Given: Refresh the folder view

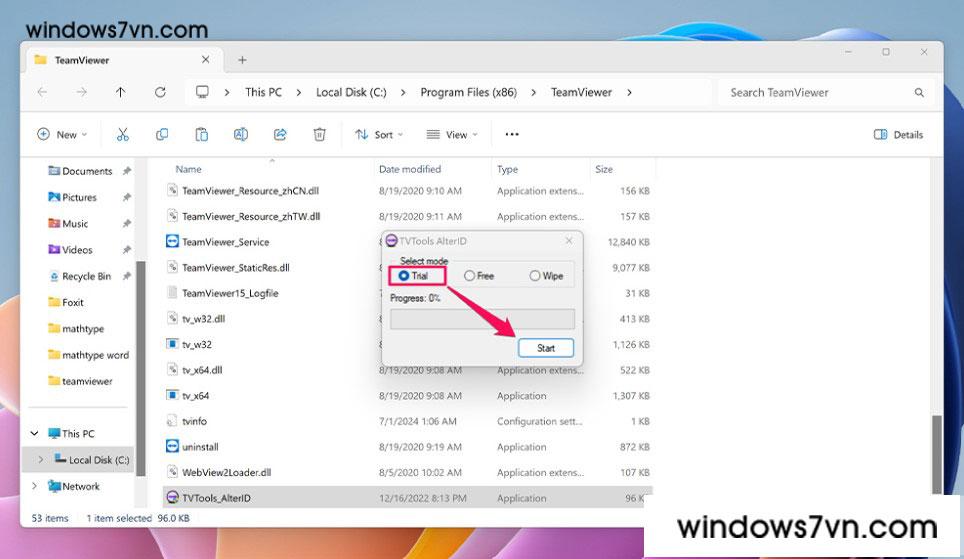Looking at the screenshot, I should 160,92.
